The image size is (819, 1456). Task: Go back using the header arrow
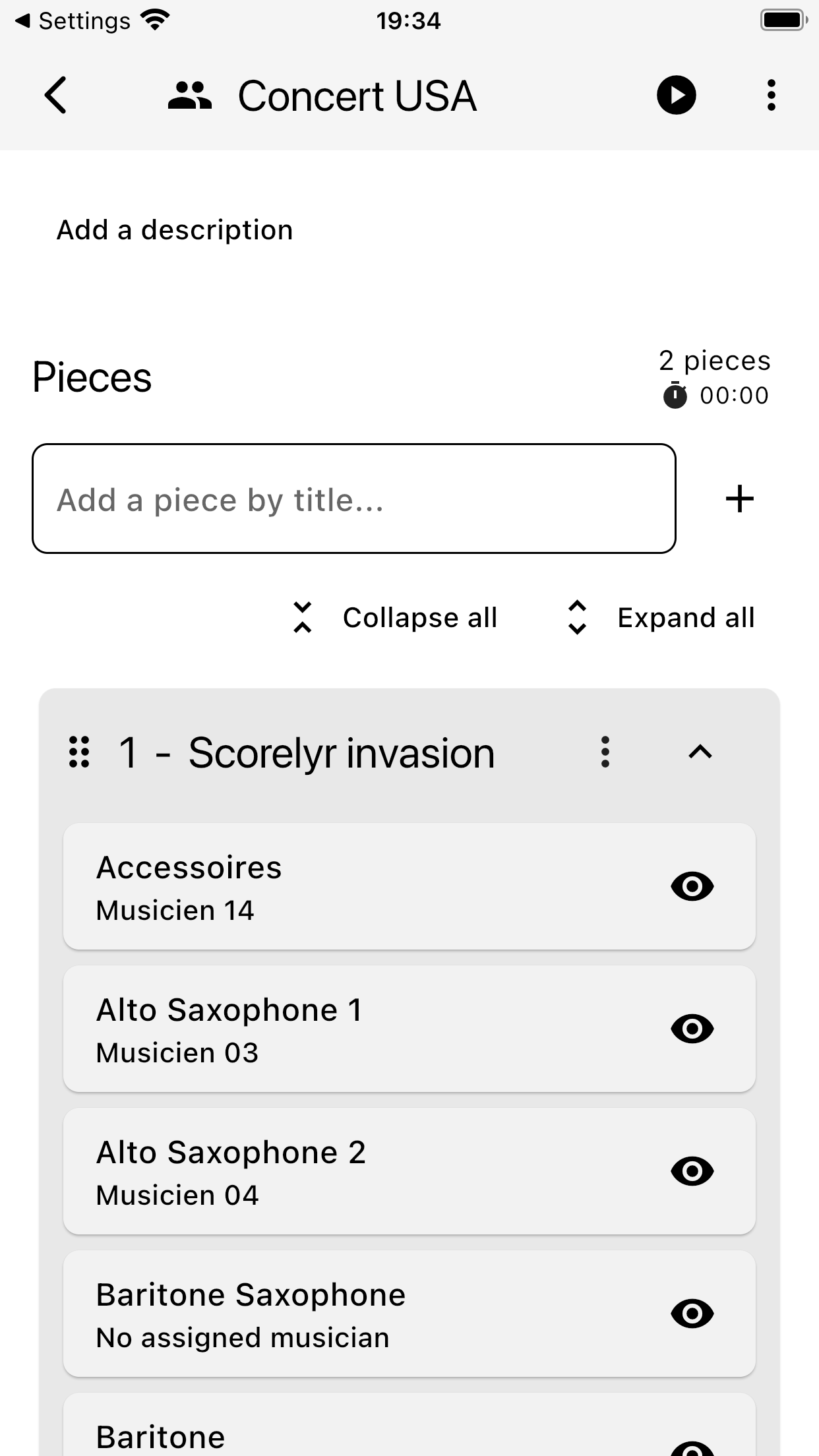[x=56, y=96]
